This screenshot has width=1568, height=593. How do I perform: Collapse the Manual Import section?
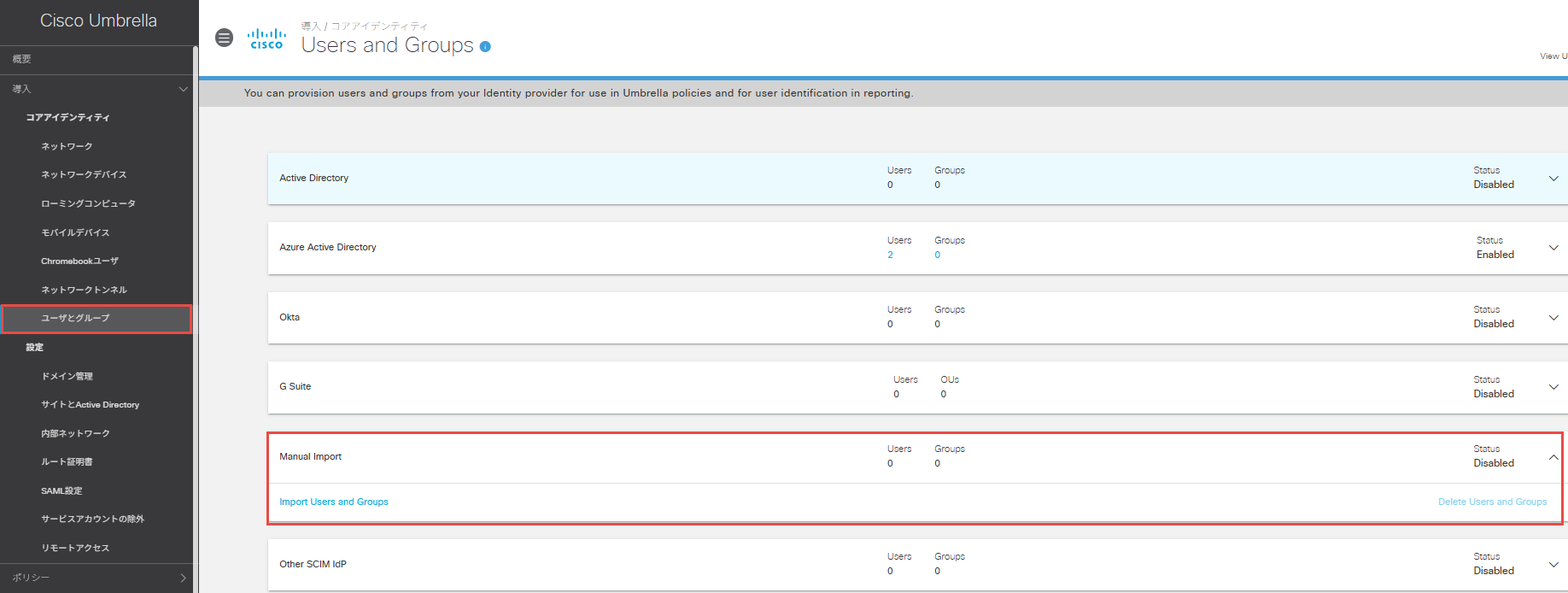1553,457
